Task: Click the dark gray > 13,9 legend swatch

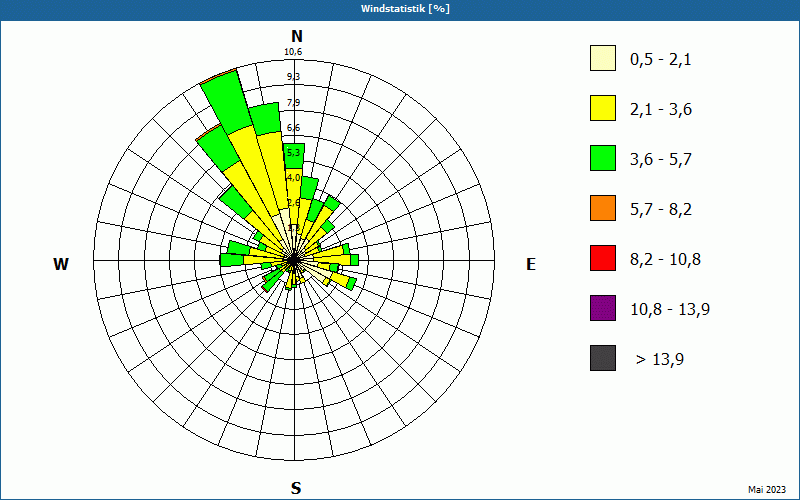Action: click(x=603, y=358)
